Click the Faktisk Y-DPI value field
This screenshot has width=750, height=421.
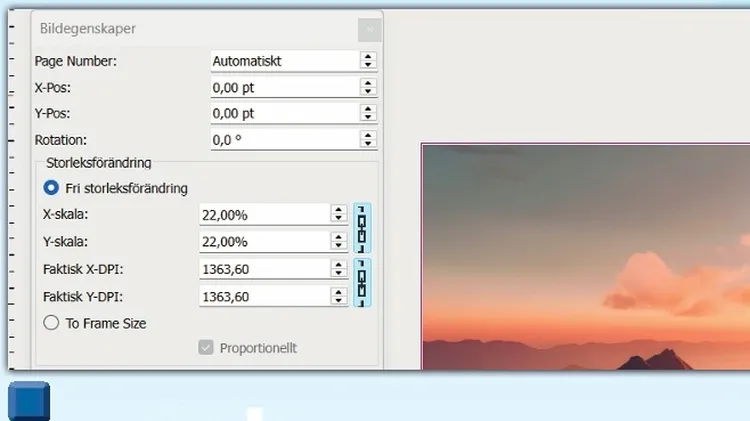tap(264, 297)
